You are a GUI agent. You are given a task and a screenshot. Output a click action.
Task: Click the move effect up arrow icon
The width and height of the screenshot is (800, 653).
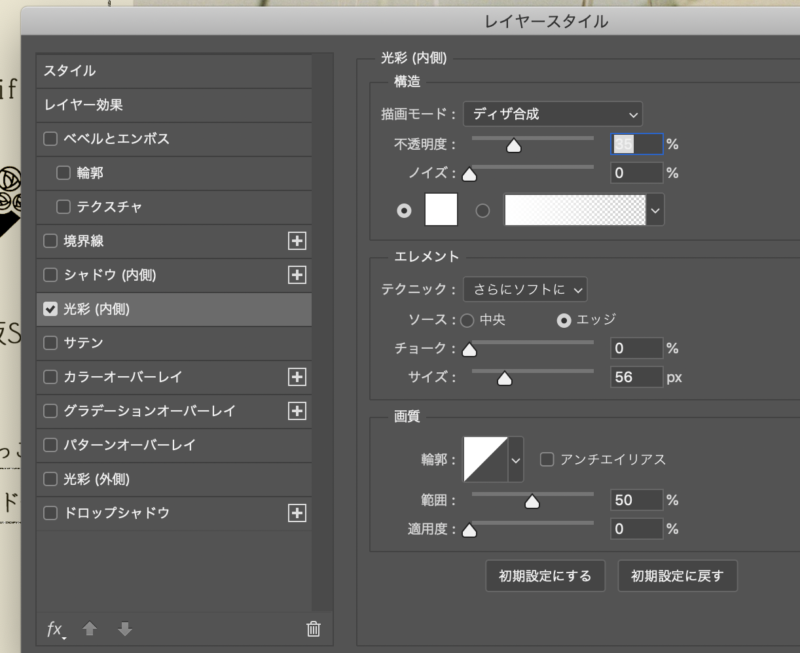coord(90,629)
